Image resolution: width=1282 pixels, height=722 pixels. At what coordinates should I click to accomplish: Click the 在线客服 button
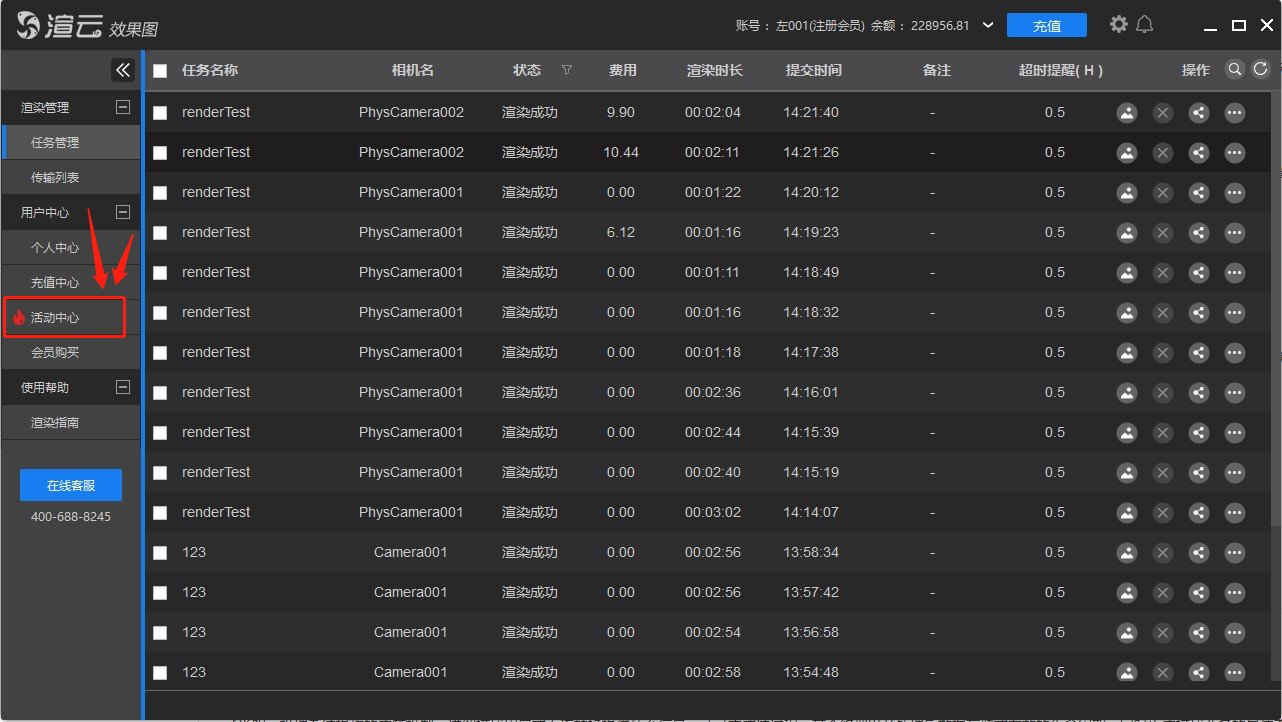click(71, 485)
